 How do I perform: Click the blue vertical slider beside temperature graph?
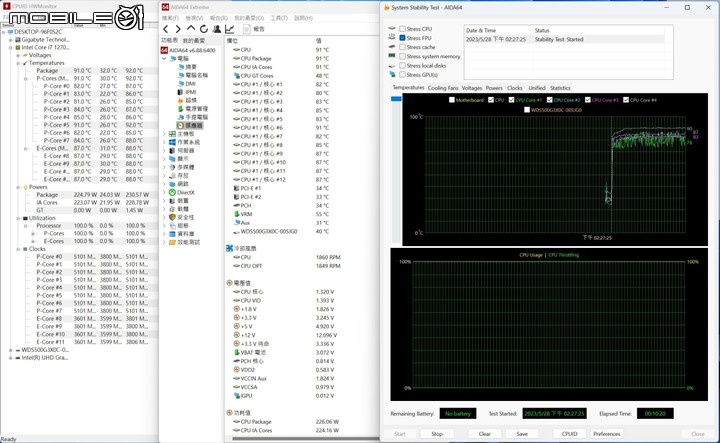pos(396,99)
